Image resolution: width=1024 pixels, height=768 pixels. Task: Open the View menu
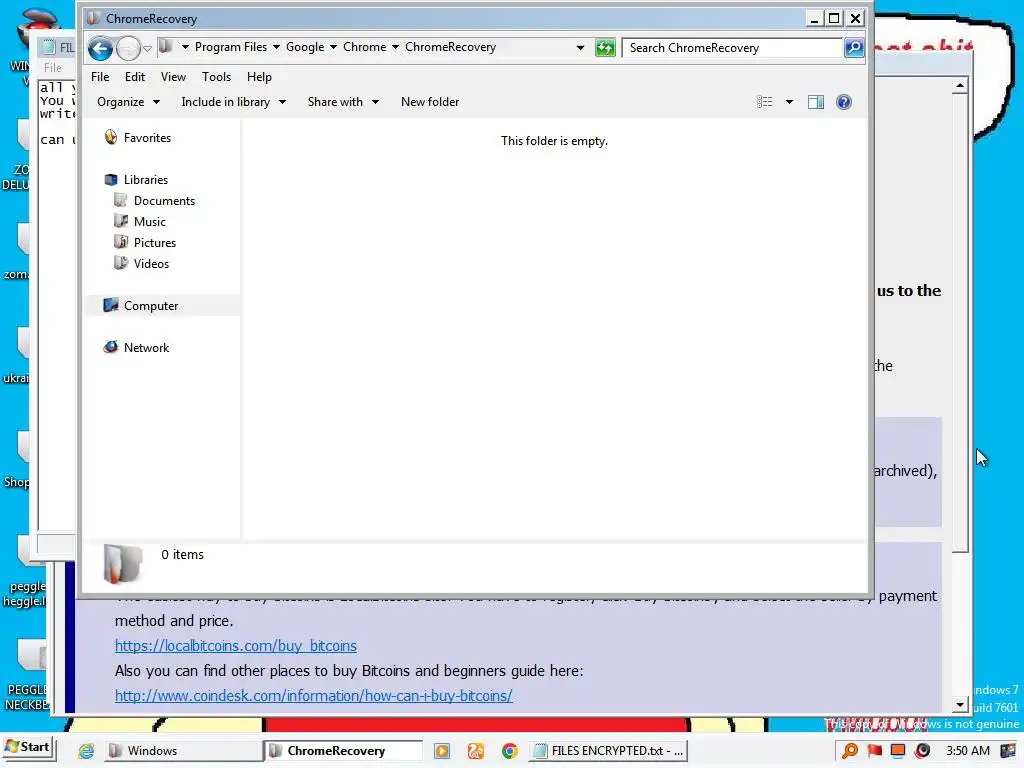tap(173, 77)
